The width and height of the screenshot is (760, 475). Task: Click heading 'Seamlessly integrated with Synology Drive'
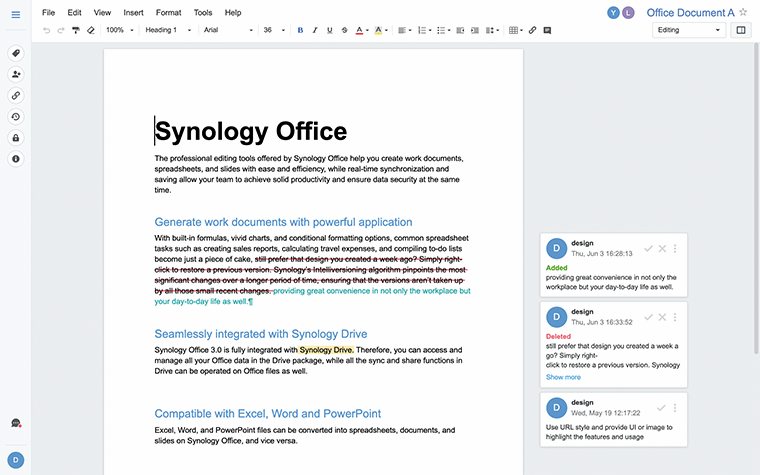coord(261,334)
